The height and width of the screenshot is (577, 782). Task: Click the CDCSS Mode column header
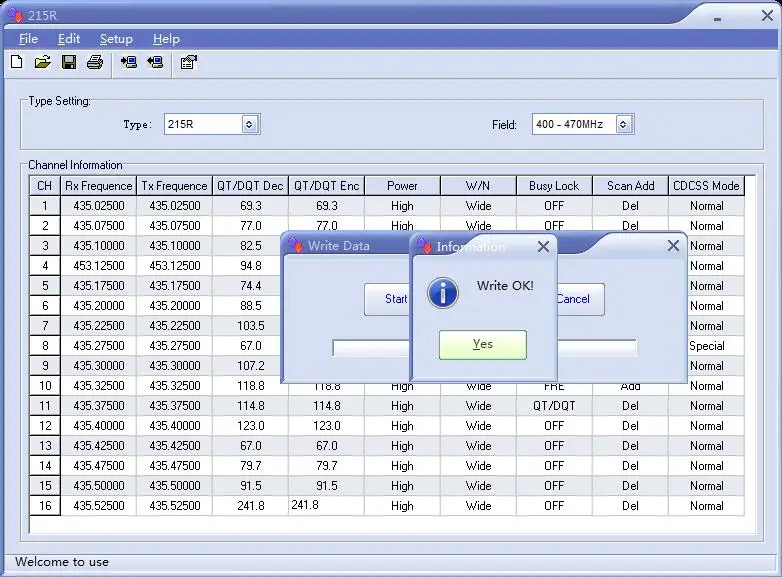click(706, 186)
